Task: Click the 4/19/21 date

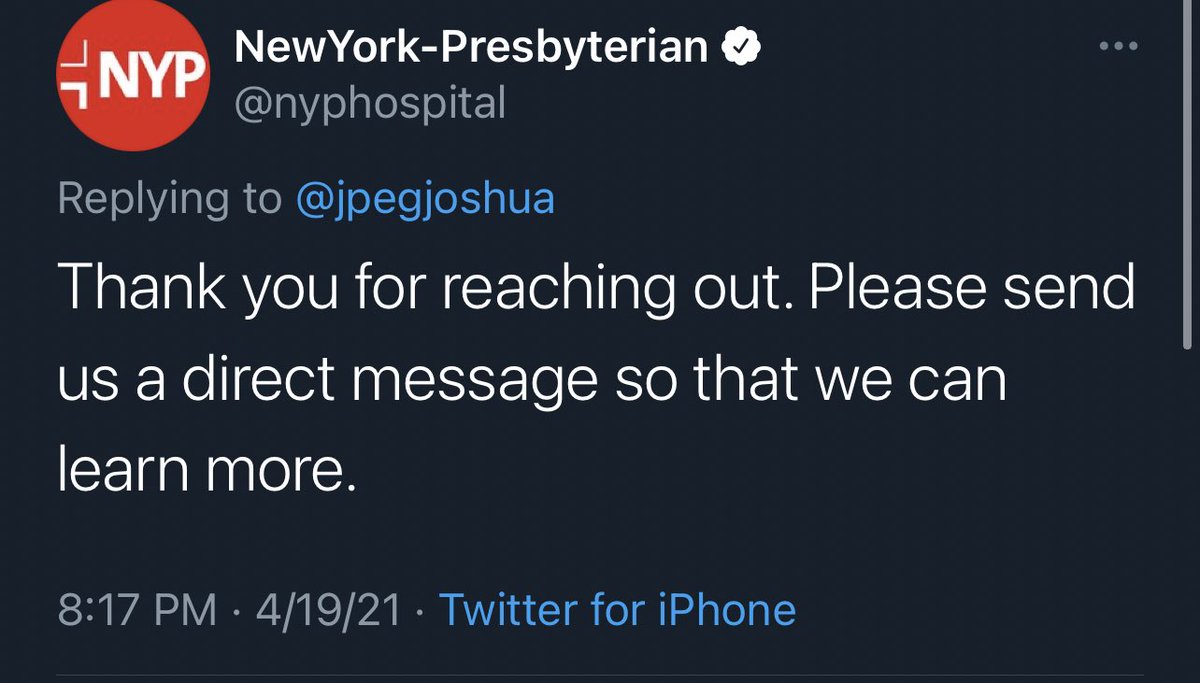Action: [x=327, y=610]
